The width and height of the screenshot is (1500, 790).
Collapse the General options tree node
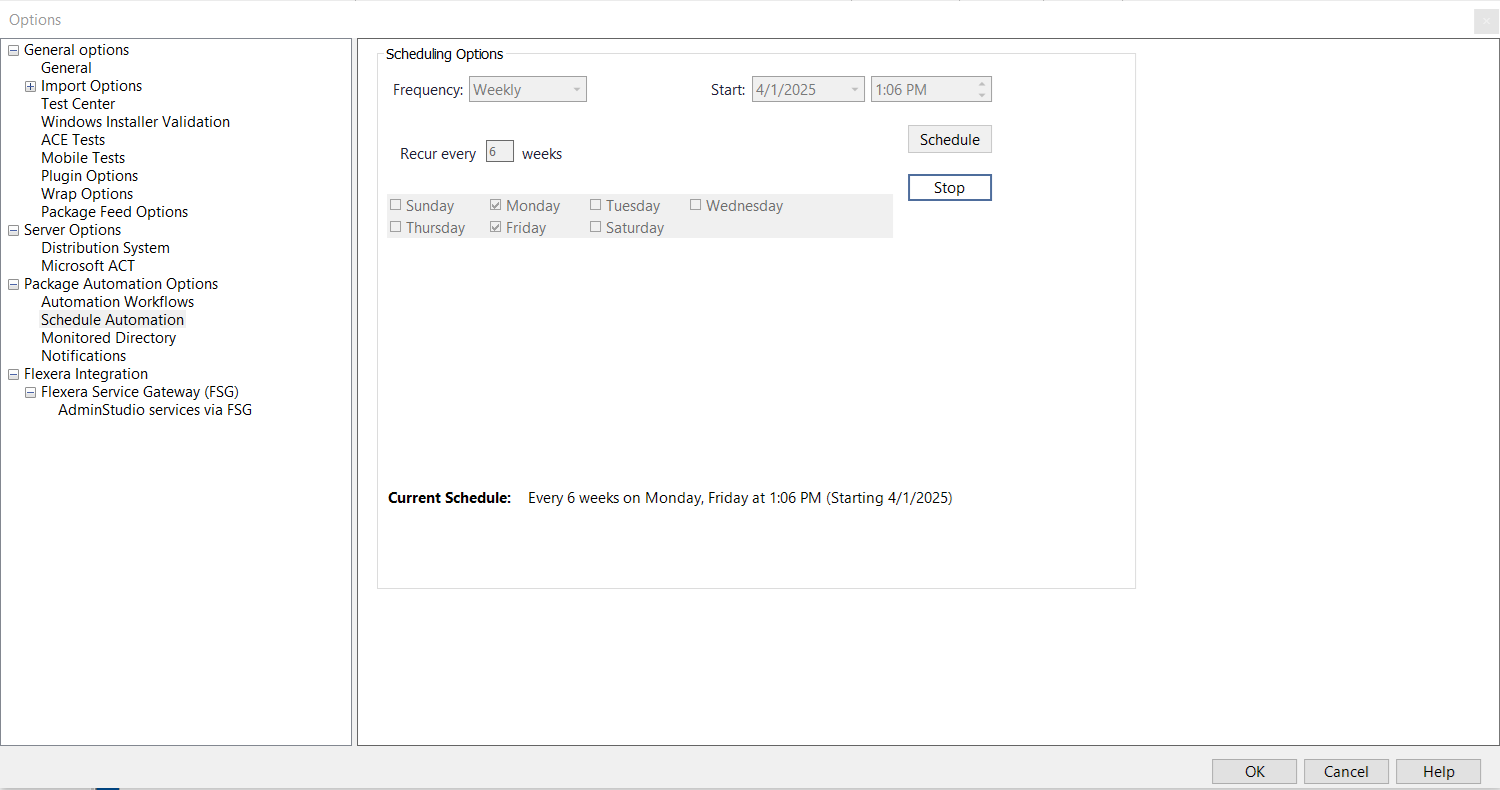[14, 50]
